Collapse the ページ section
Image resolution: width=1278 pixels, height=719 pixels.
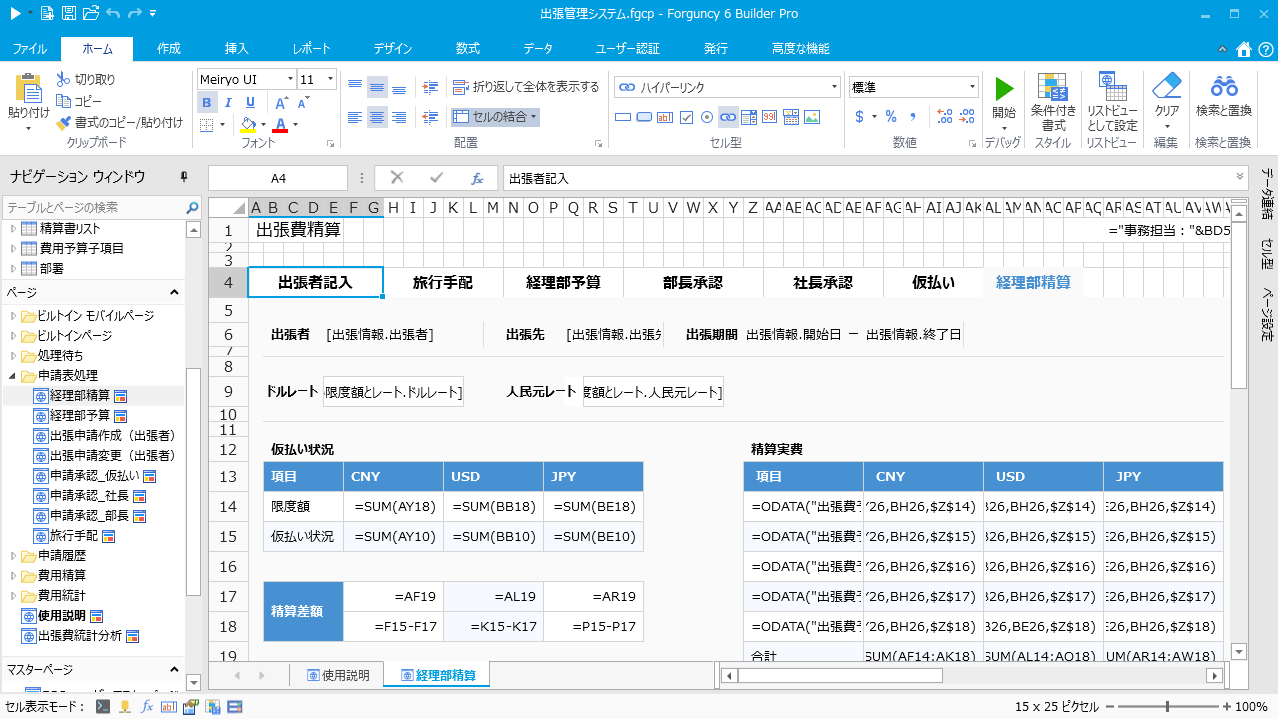point(174,293)
